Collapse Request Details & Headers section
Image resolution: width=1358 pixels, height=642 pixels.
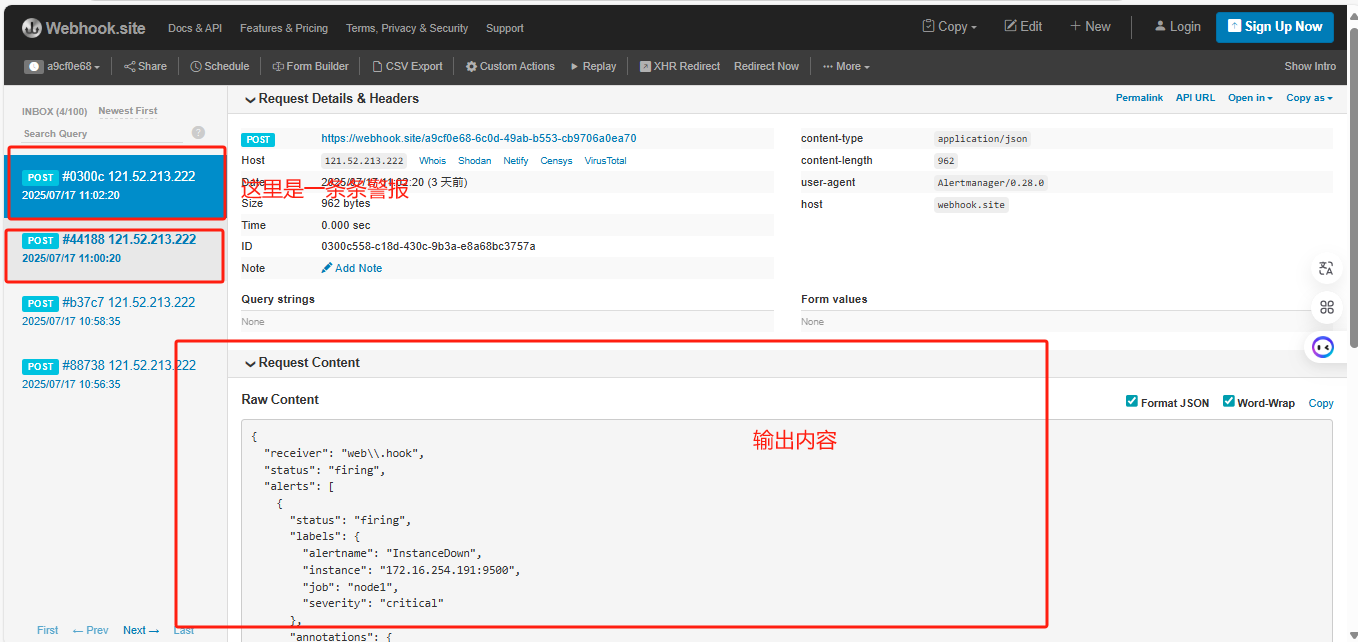[331, 99]
